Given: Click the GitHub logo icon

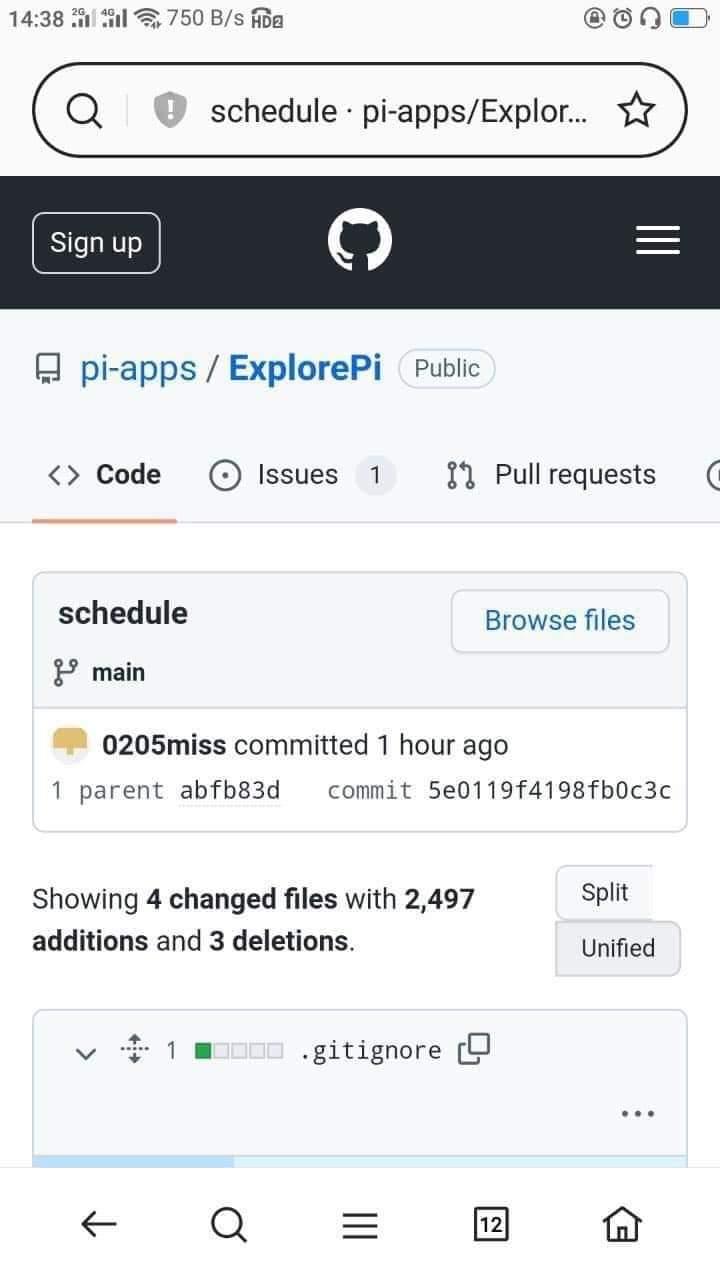Looking at the screenshot, I should 360,243.
